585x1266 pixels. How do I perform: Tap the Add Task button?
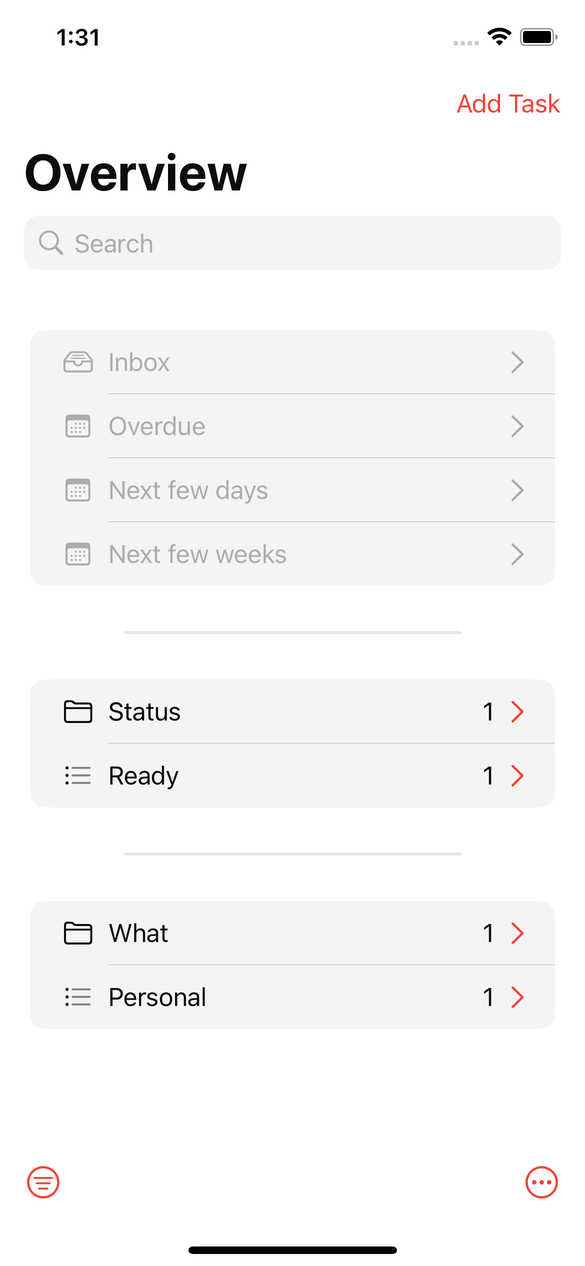tap(508, 104)
